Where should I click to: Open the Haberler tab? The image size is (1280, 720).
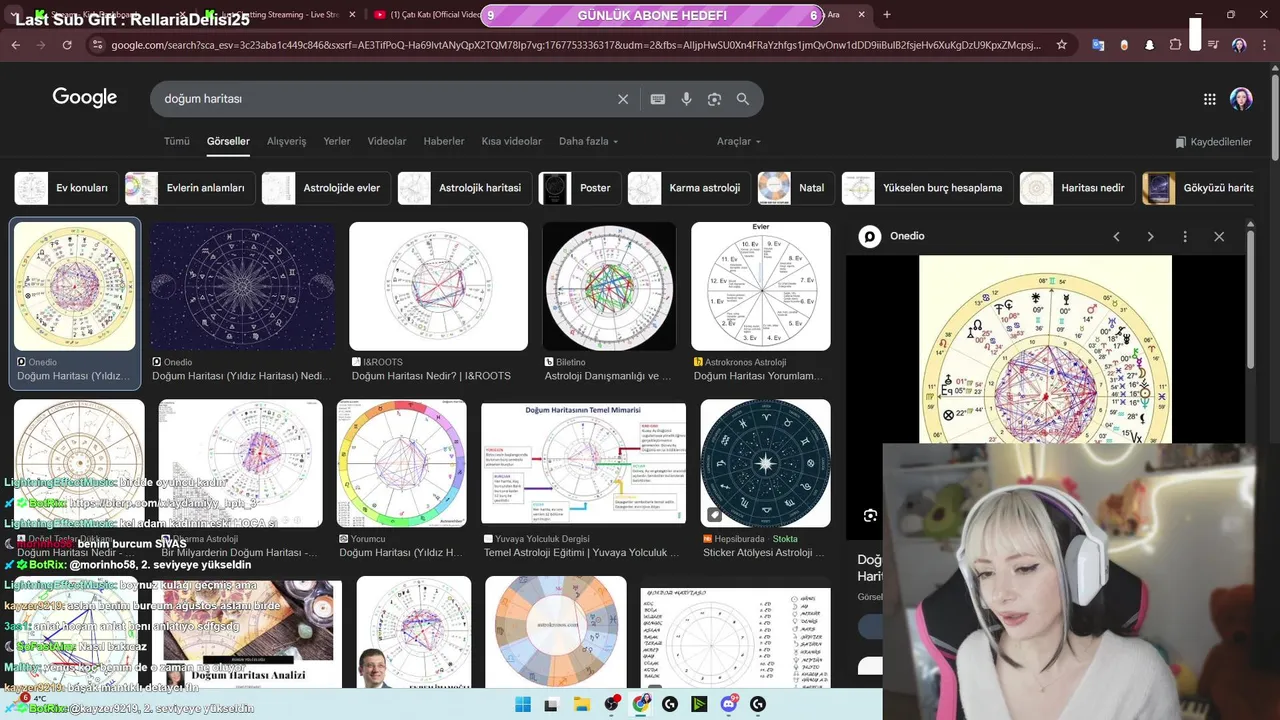coord(444,142)
